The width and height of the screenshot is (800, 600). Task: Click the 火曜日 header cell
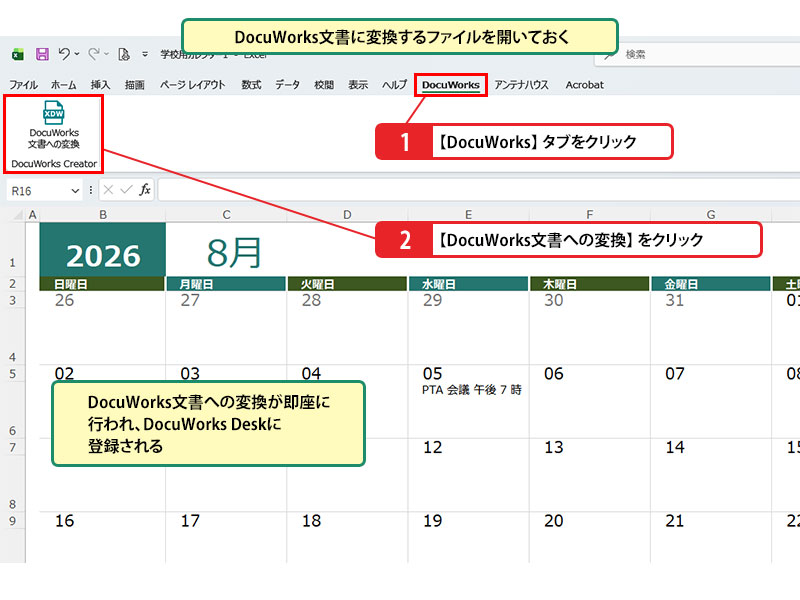pos(347,284)
